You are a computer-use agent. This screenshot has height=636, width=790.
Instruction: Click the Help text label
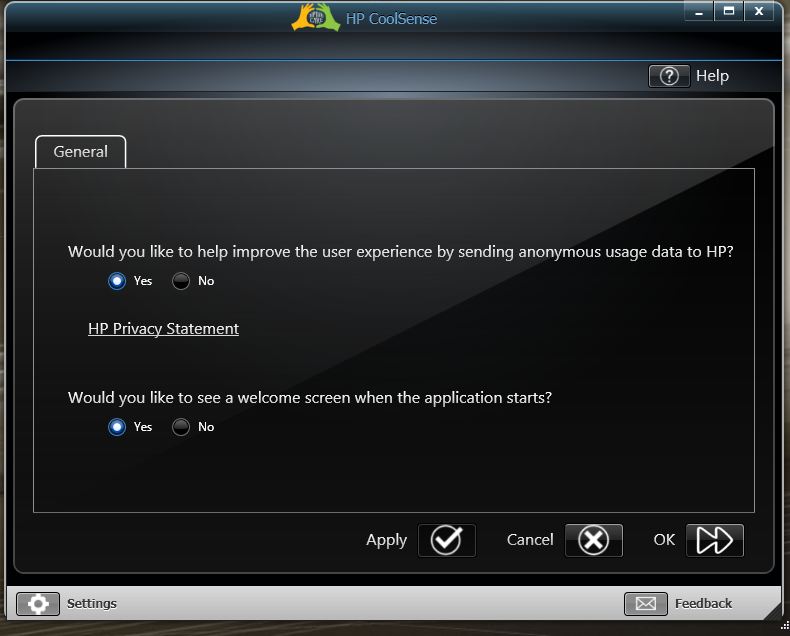coord(712,76)
